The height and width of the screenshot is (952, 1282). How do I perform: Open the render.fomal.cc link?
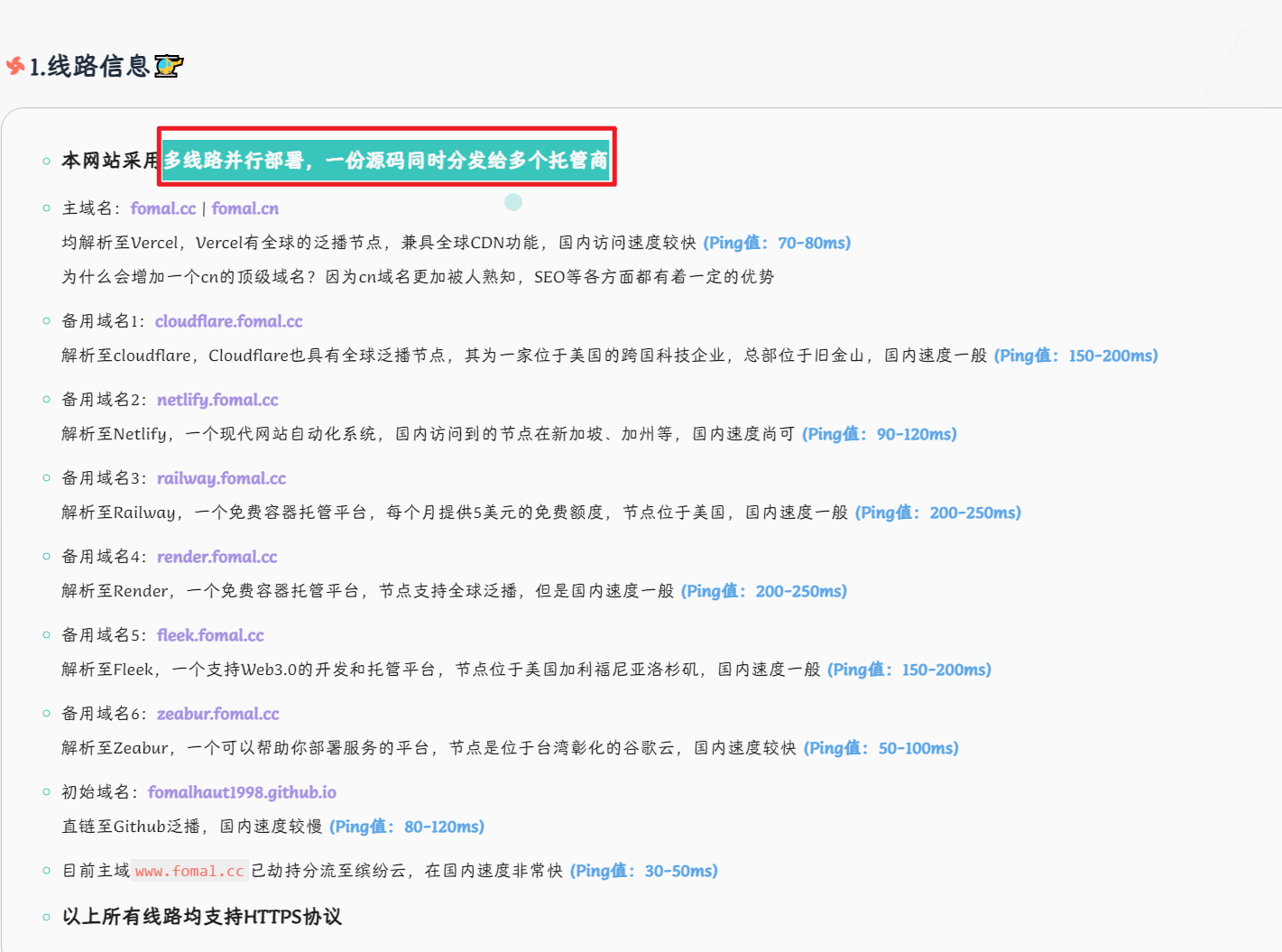click(x=217, y=557)
